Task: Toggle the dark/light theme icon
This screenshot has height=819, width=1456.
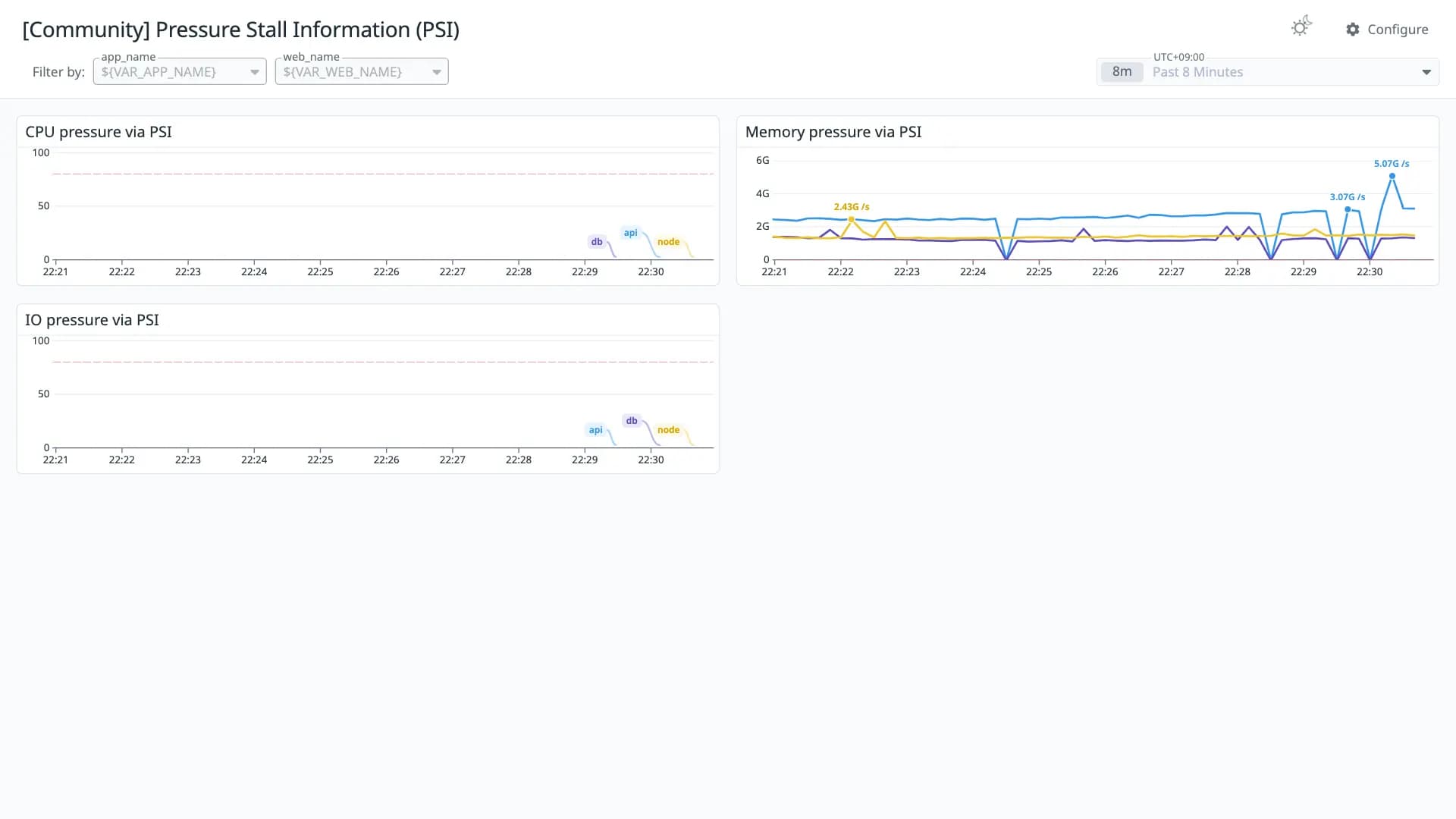Action: coord(1301,27)
